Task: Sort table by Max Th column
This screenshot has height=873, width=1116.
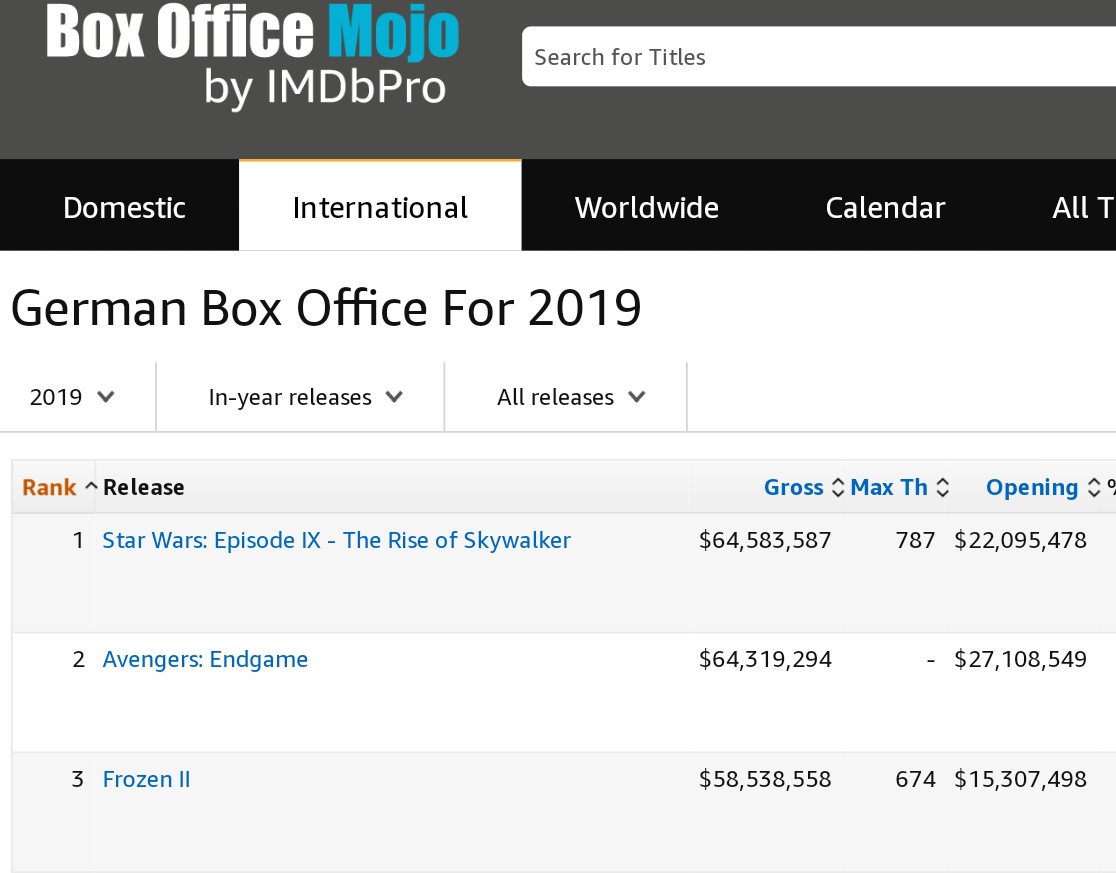Action: click(x=889, y=487)
